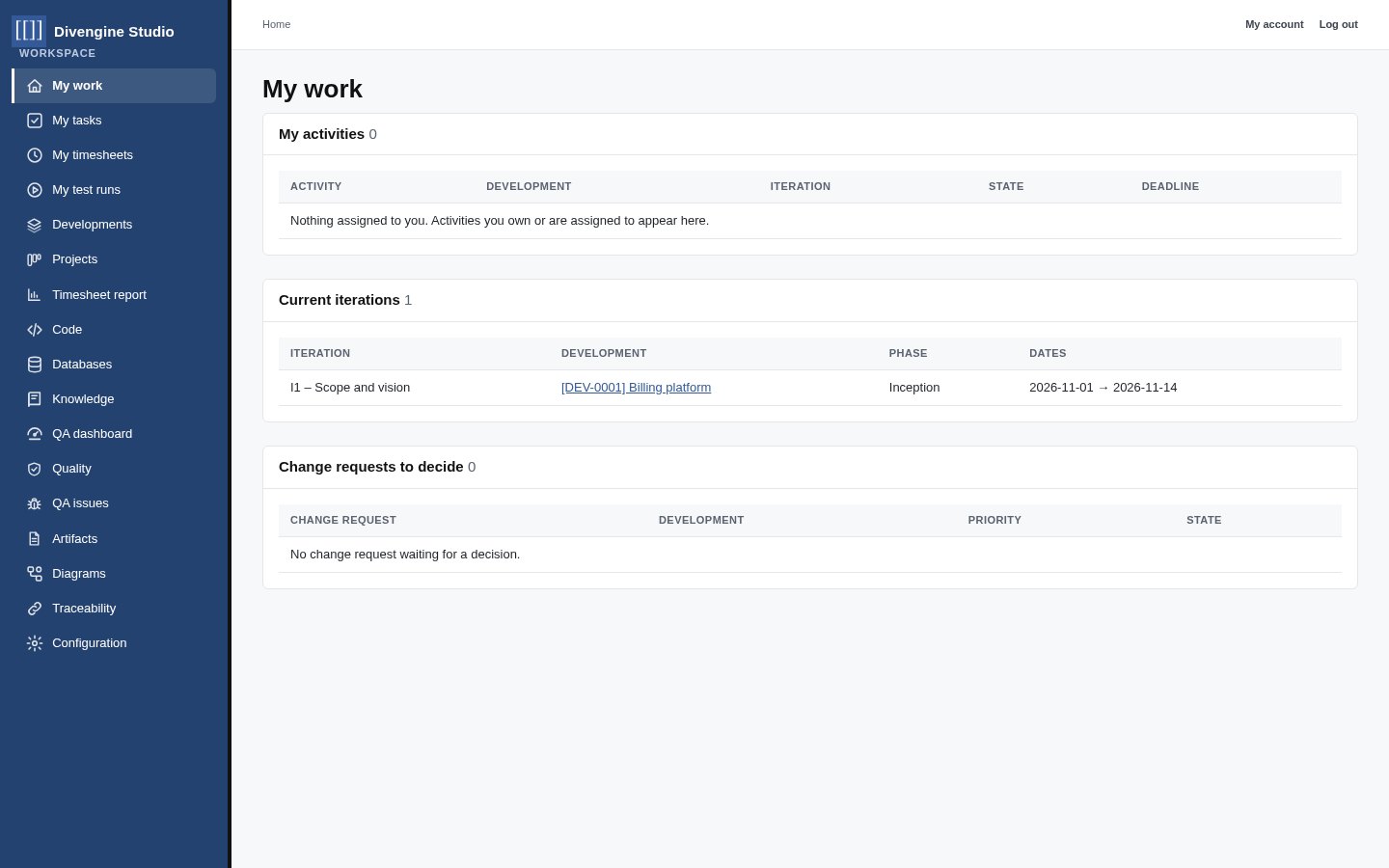Image resolution: width=1389 pixels, height=868 pixels.
Task: Click the Timesheet report chart icon
Action: pyautogui.click(x=35, y=295)
